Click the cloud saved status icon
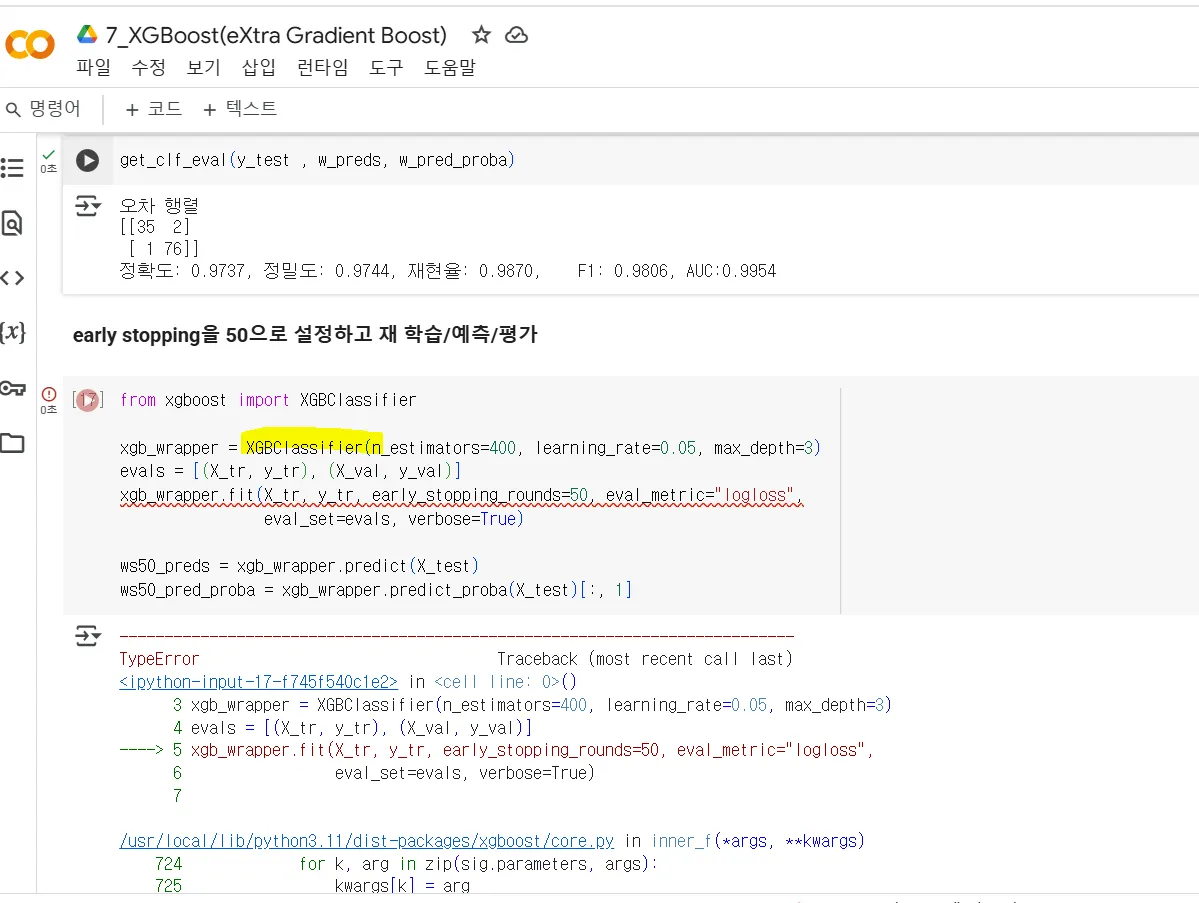Screen dimensions: 1199x903 tap(517, 34)
